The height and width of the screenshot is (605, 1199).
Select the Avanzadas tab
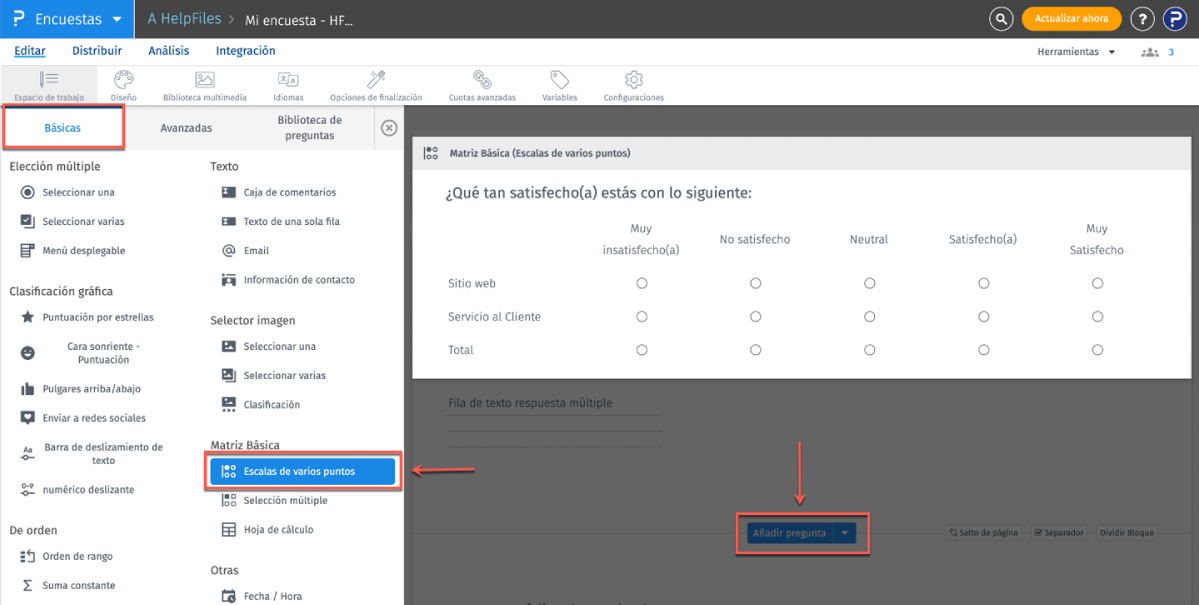(186, 128)
